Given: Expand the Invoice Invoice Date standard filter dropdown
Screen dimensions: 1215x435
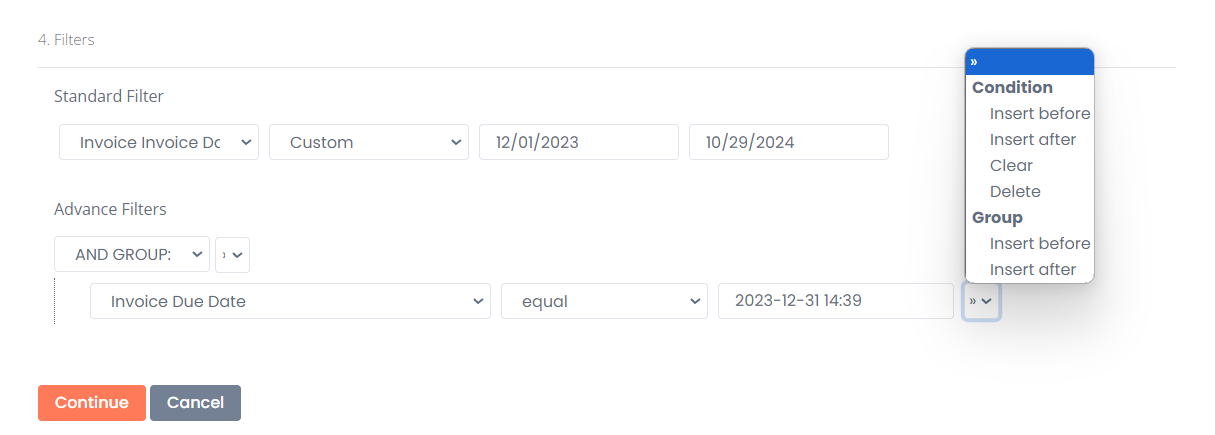Looking at the screenshot, I should (x=159, y=142).
